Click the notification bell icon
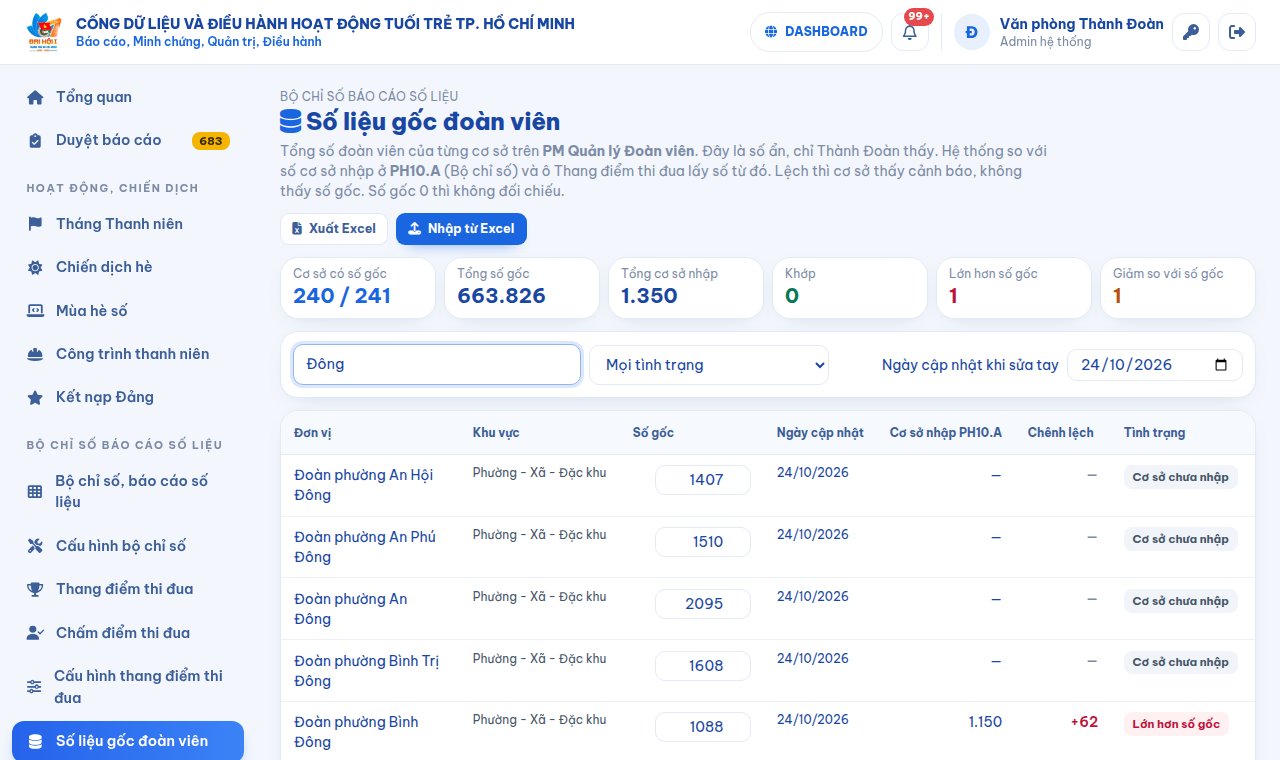 (x=910, y=32)
